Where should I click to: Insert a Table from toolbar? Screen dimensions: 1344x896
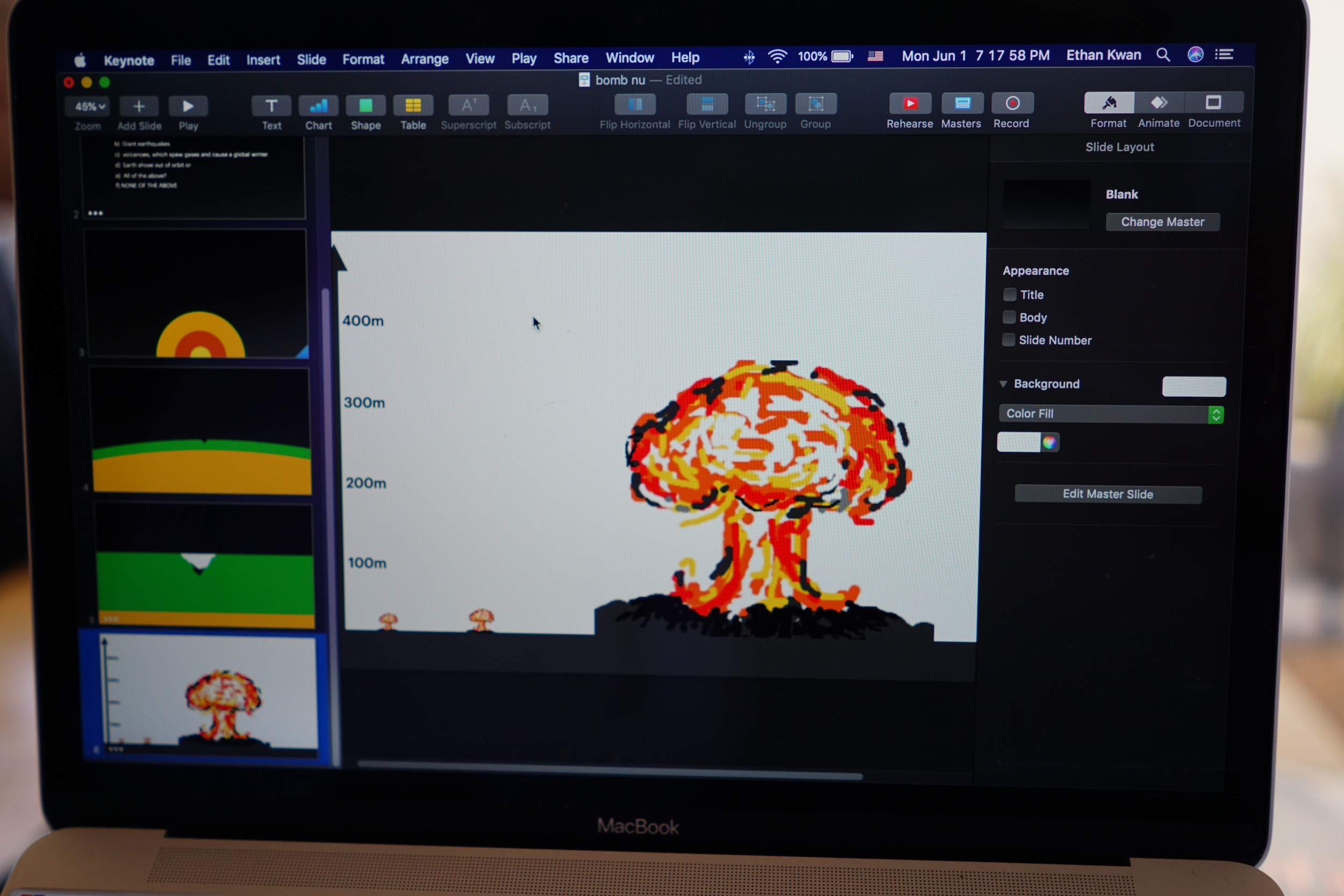pyautogui.click(x=412, y=106)
